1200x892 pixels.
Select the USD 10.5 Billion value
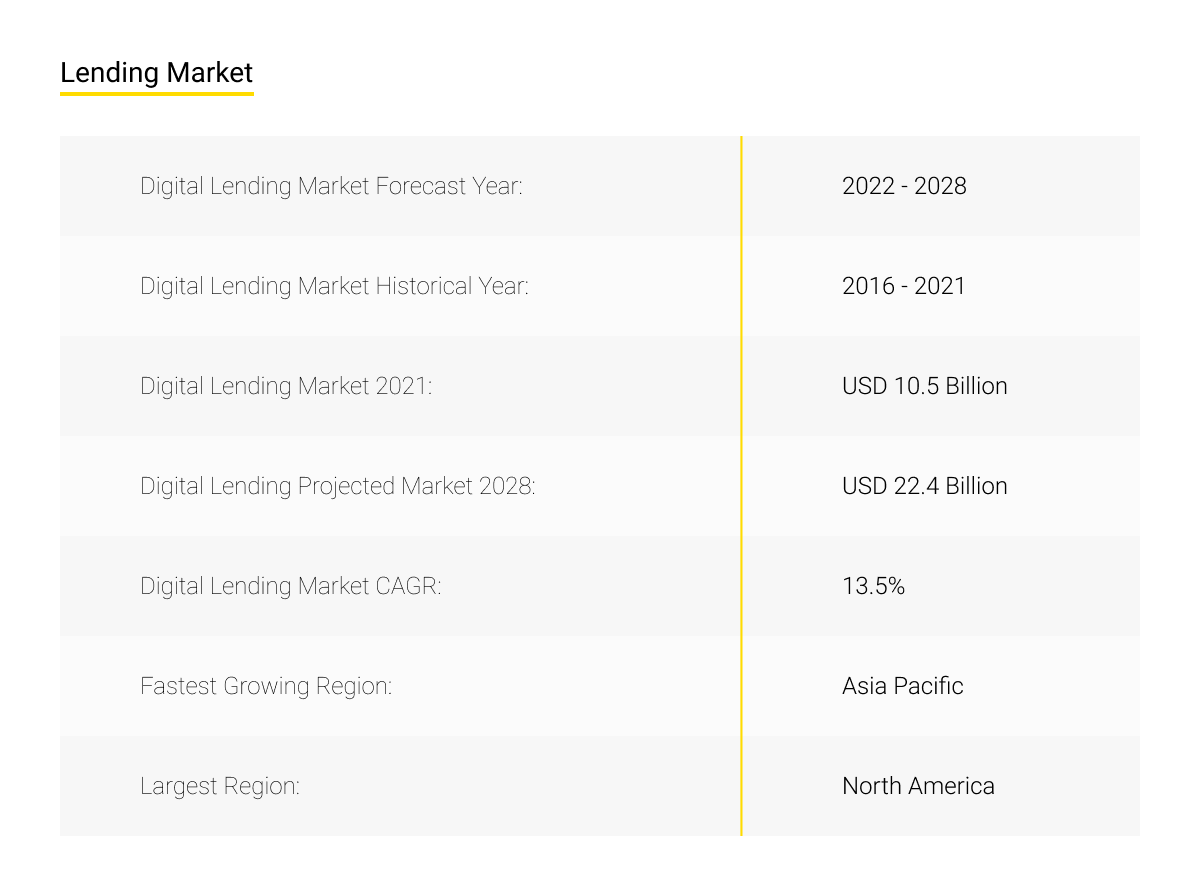(x=924, y=386)
